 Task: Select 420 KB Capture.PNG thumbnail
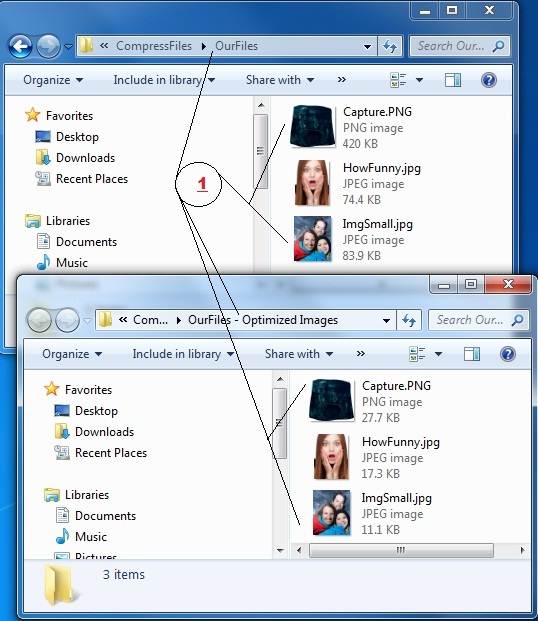313,127
